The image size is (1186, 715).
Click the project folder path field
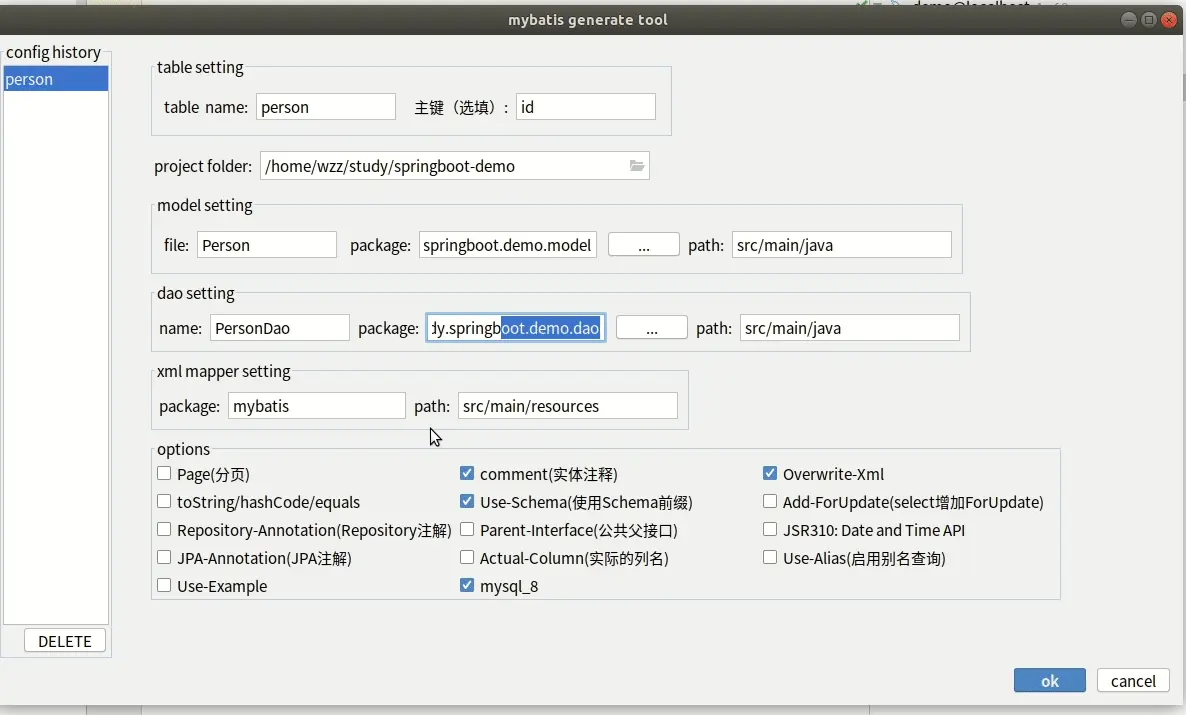455,166
